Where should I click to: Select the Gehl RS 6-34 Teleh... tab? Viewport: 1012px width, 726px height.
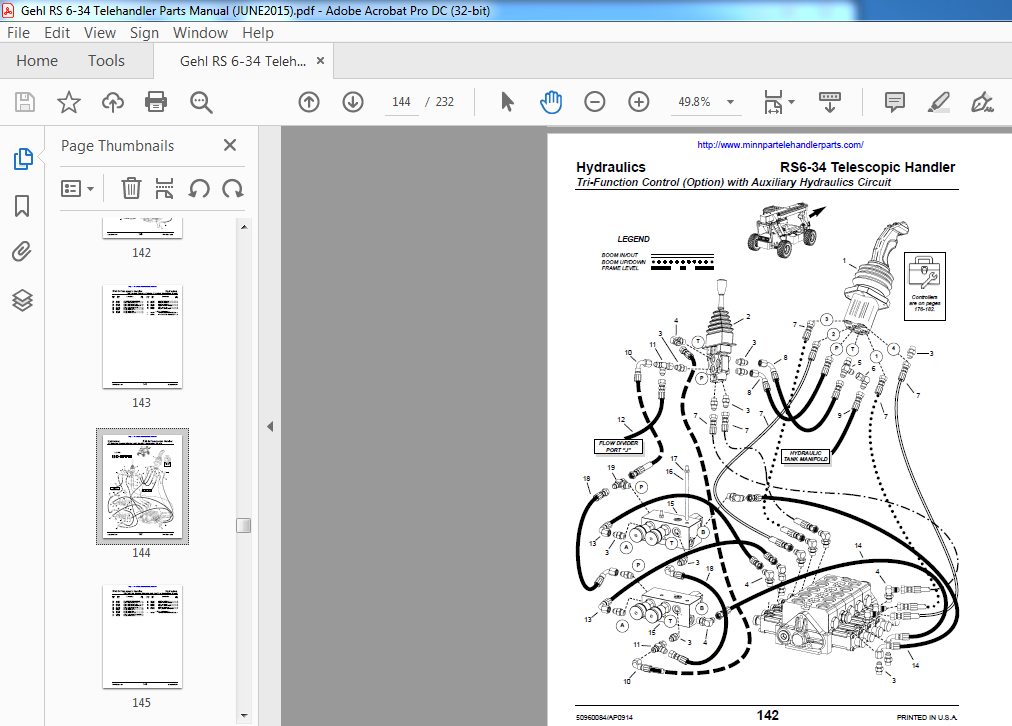[243, 61]
